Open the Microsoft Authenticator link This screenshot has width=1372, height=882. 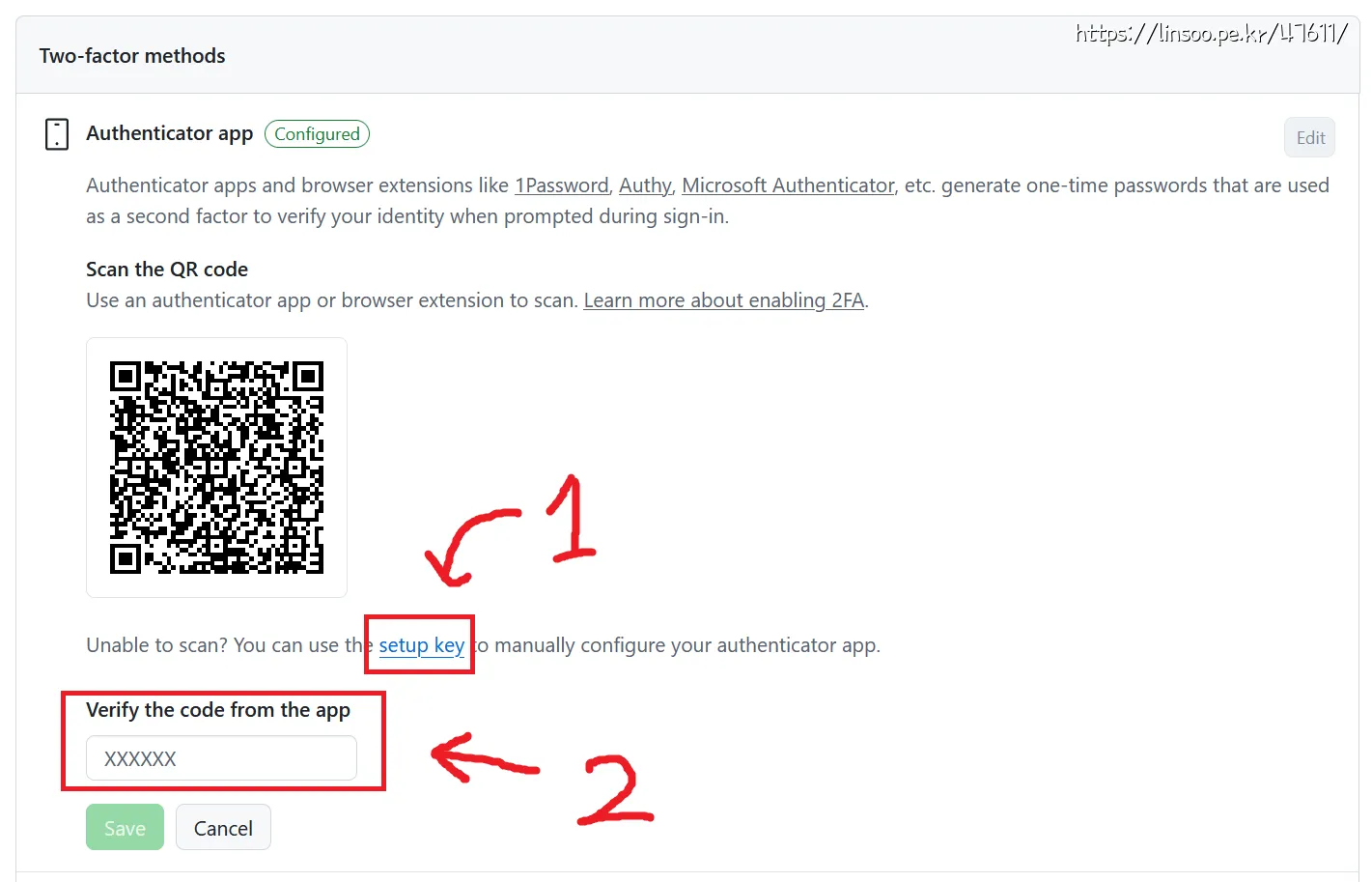(x=788, y=185)
